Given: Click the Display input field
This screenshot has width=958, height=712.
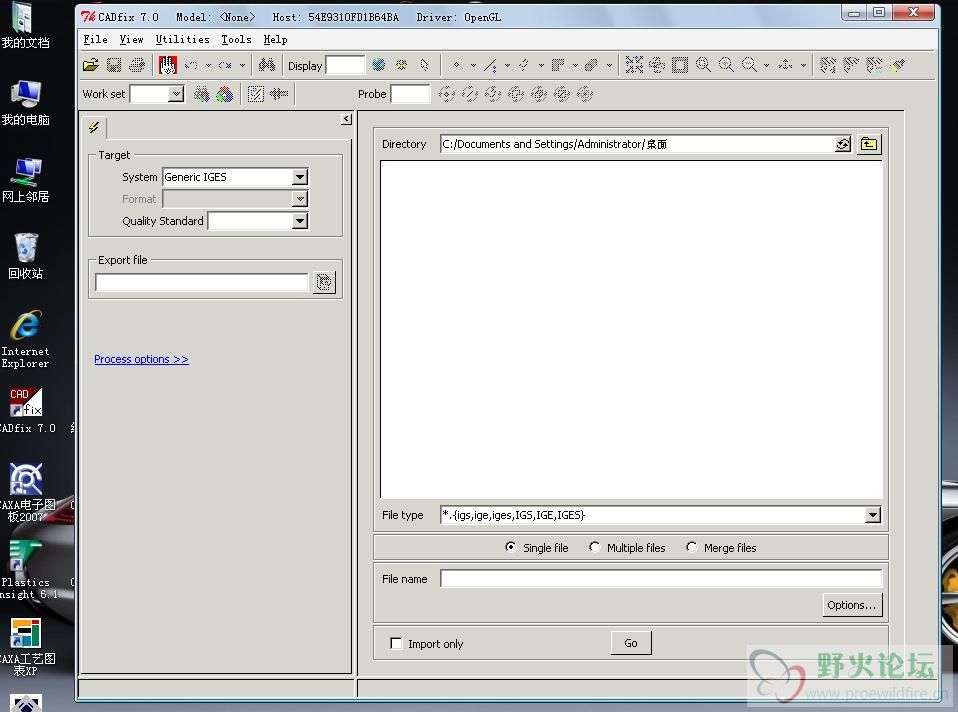Looking at the screenshot, I should tap(345, 65).
